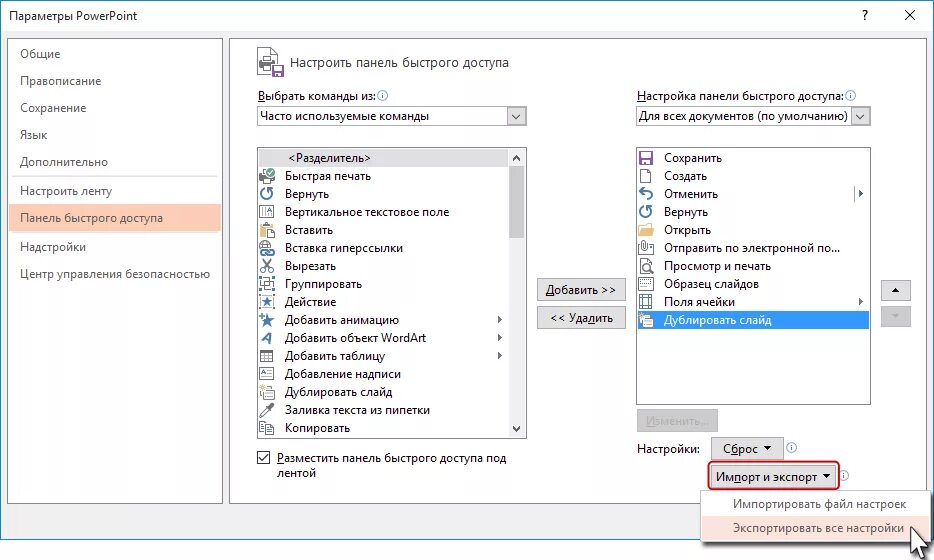
Task: Click the 'Добавить >>' button
Action: [581, 290]
